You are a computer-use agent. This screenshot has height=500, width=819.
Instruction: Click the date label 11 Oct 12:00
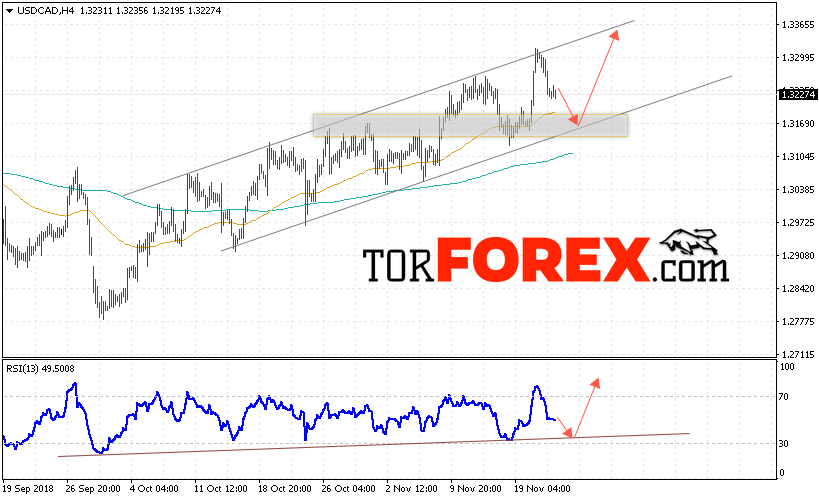220,489
